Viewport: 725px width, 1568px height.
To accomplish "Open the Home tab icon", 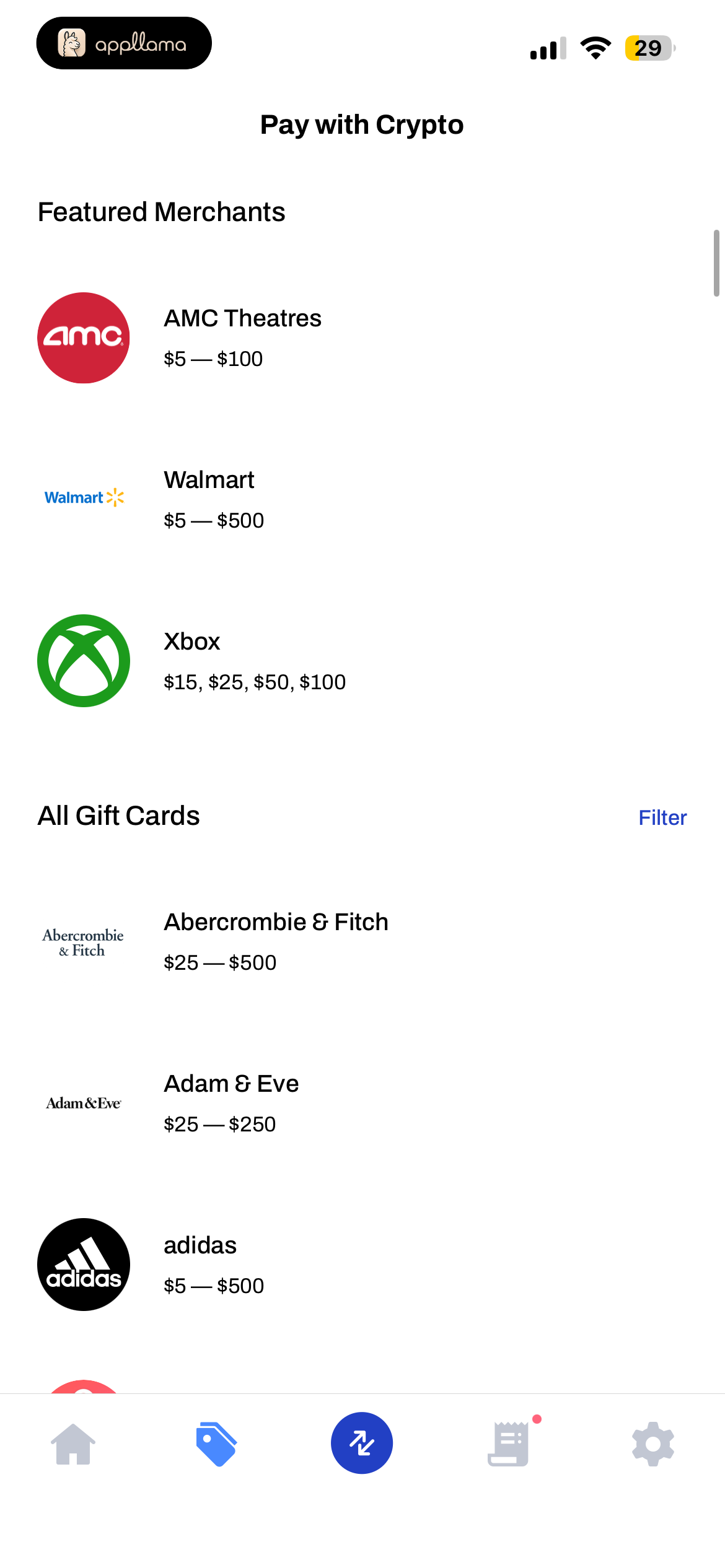I will point(73,1444).
